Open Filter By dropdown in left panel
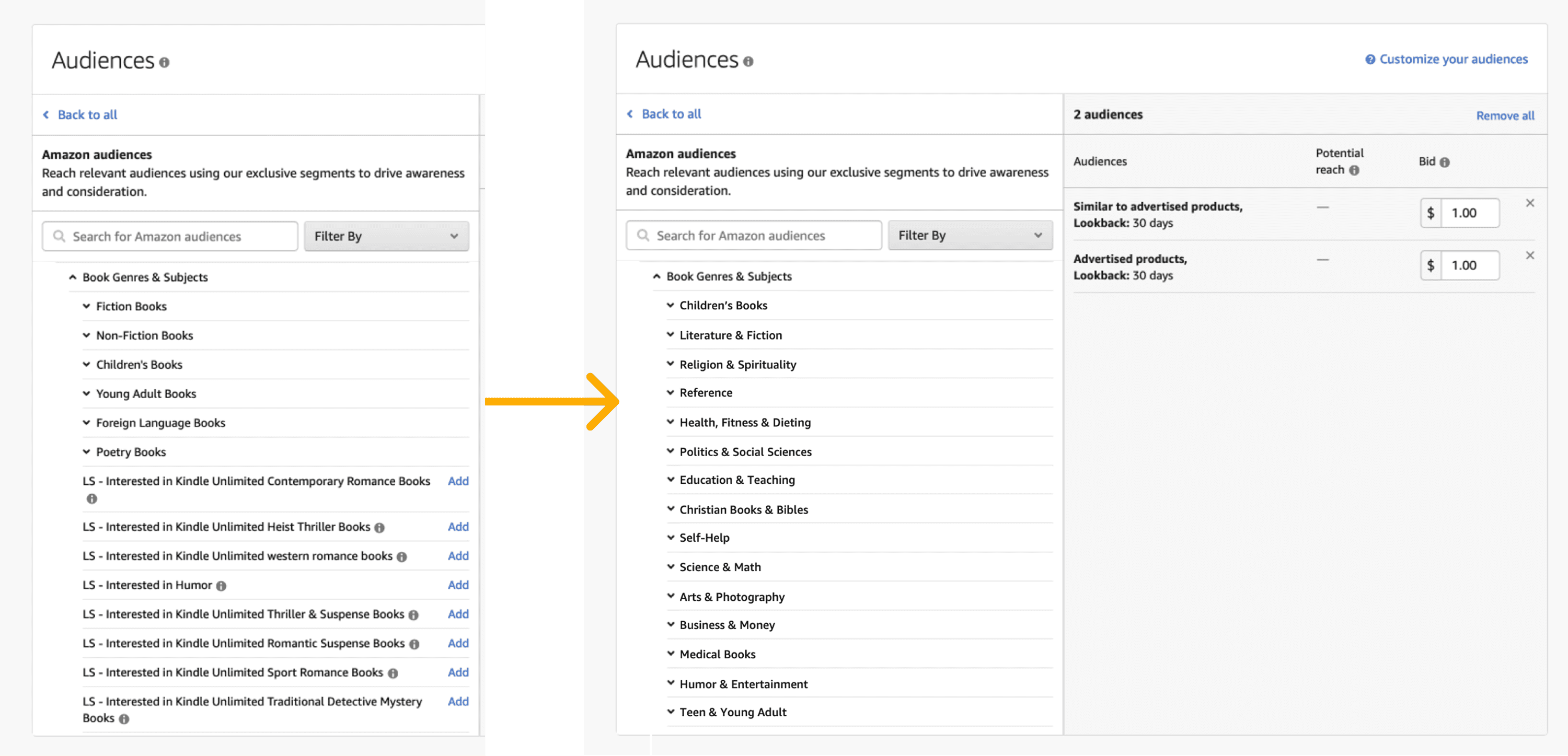Screen dimensions: 1568x756 pos(387,236)
